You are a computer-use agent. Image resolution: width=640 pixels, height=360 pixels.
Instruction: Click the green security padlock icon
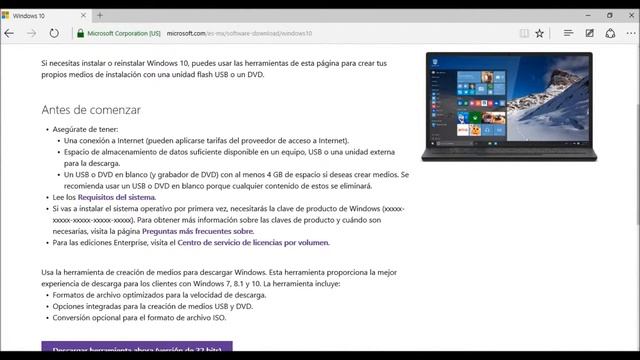pos(80,33)
